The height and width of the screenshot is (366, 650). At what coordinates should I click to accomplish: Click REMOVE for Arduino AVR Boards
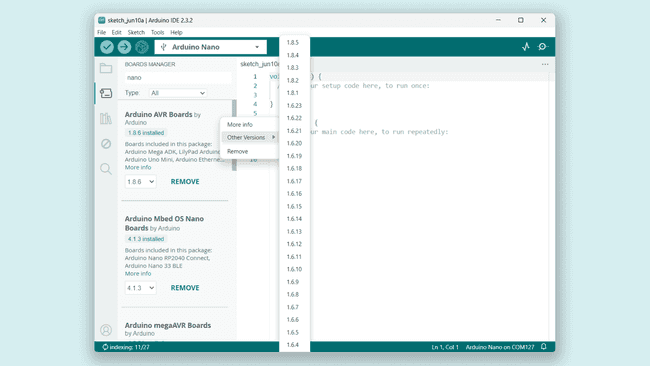pos(185,182)
